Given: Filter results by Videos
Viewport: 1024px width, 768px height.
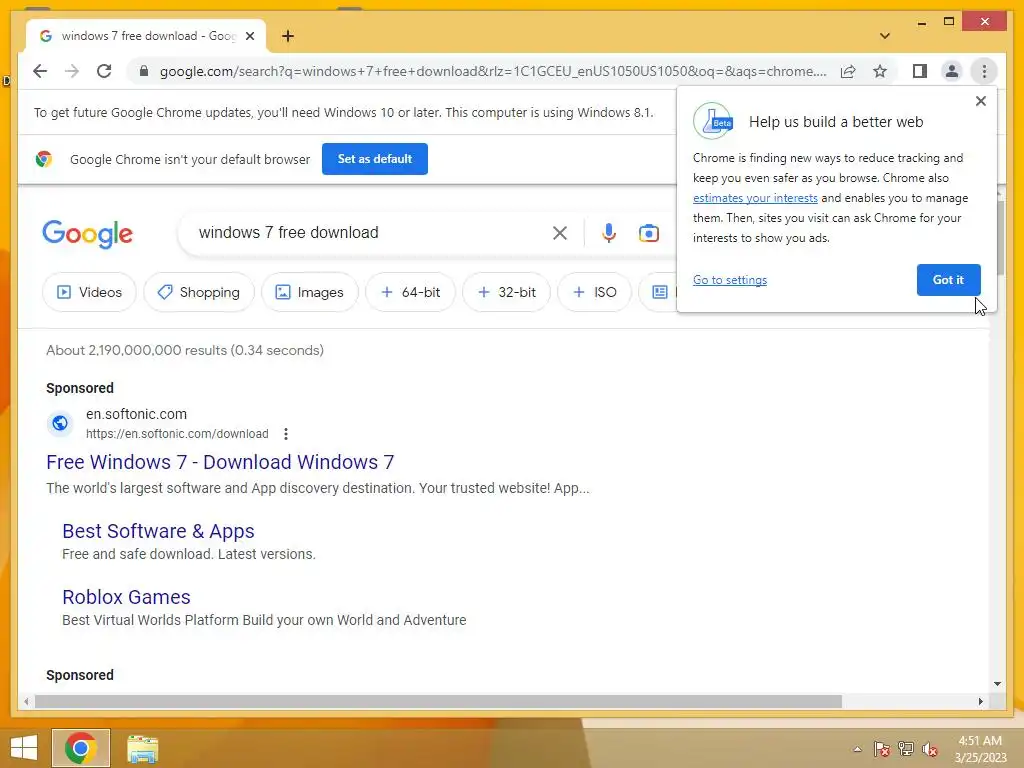Looking at the screenshot, I should coord(89,292).
